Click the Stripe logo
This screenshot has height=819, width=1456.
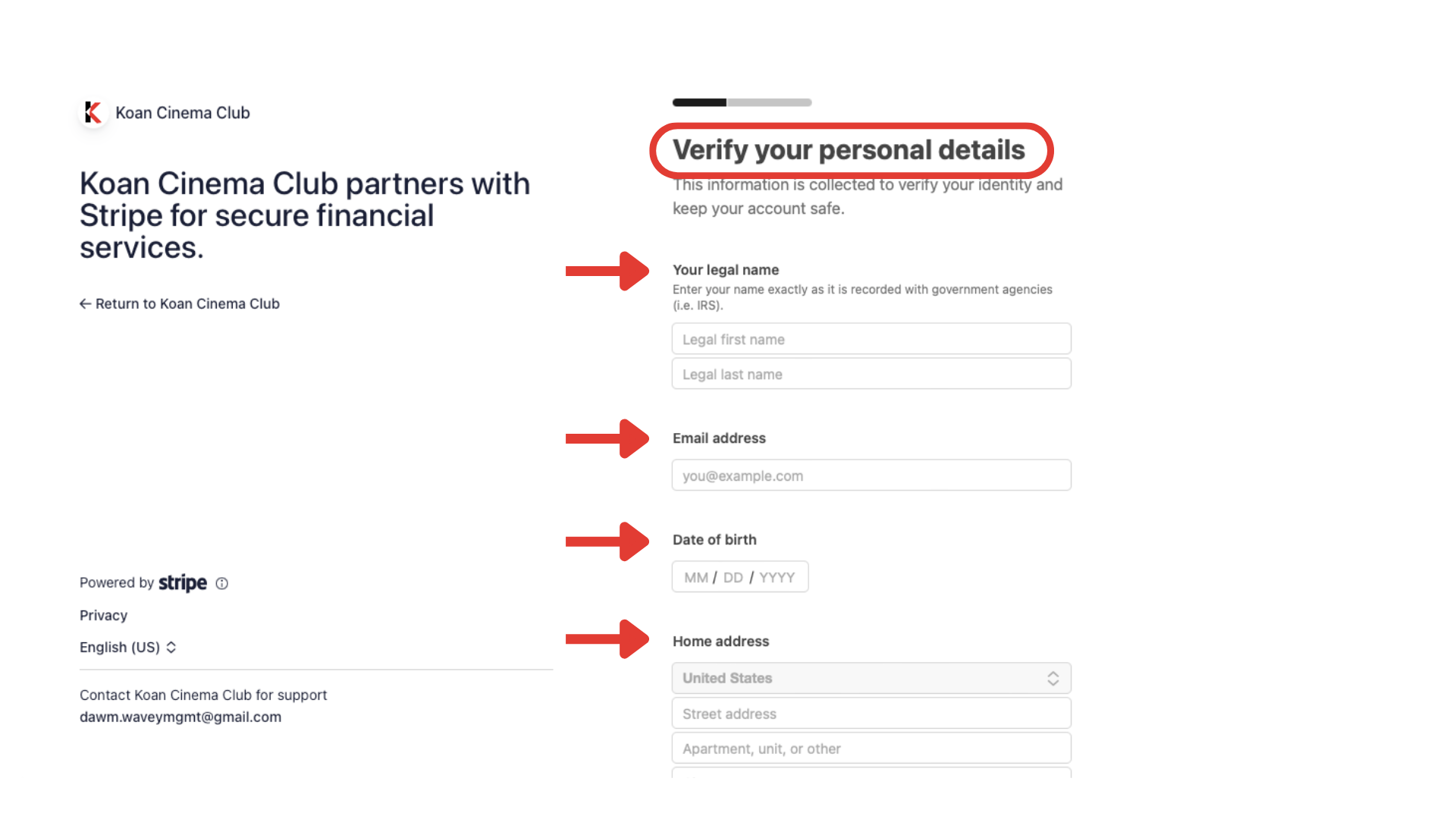click(183, 582)
